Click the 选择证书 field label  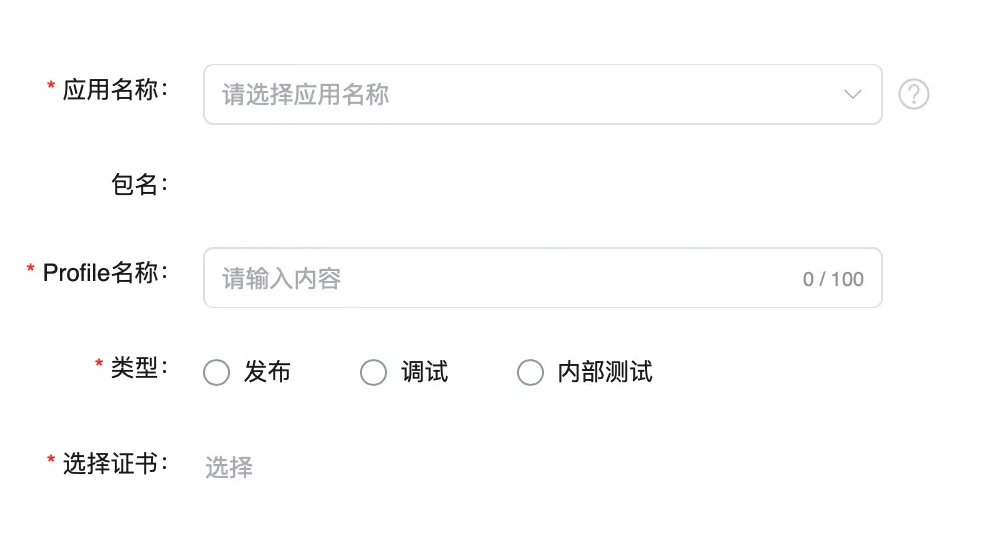click(110, 464)
